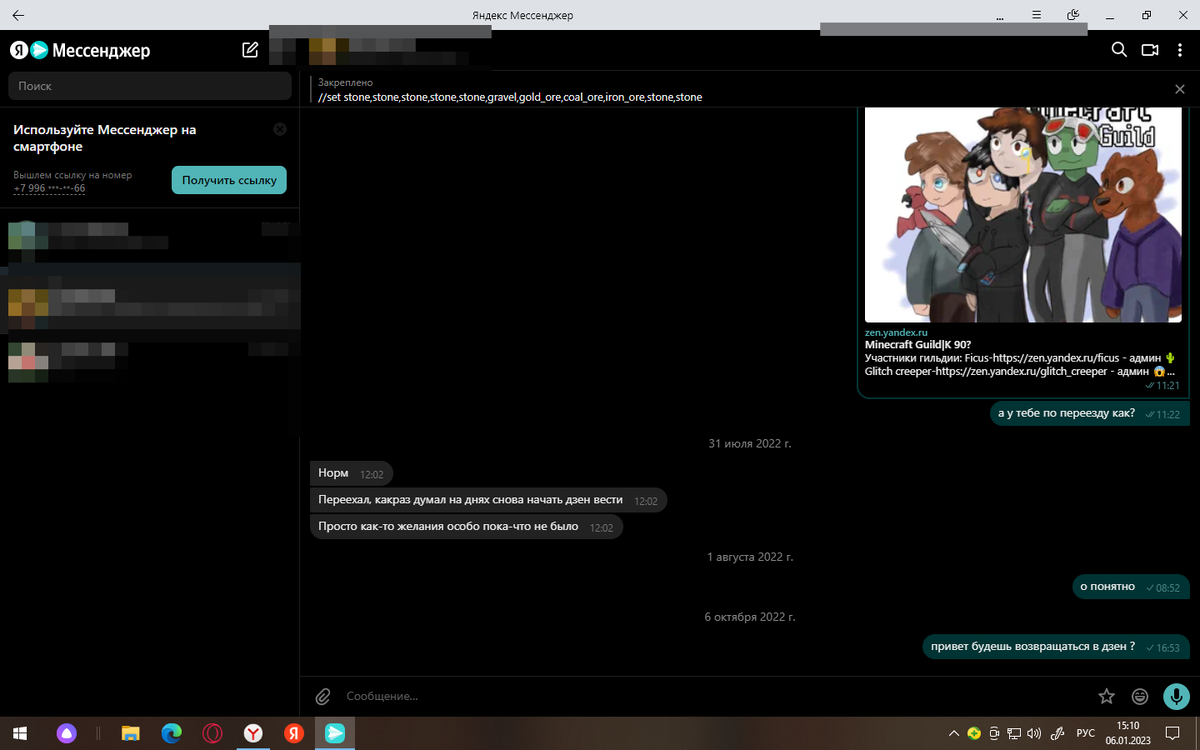Select the 'о понятно' message
The image size is (1200, 750).
pyautogui.click(x=1131, y=587)
